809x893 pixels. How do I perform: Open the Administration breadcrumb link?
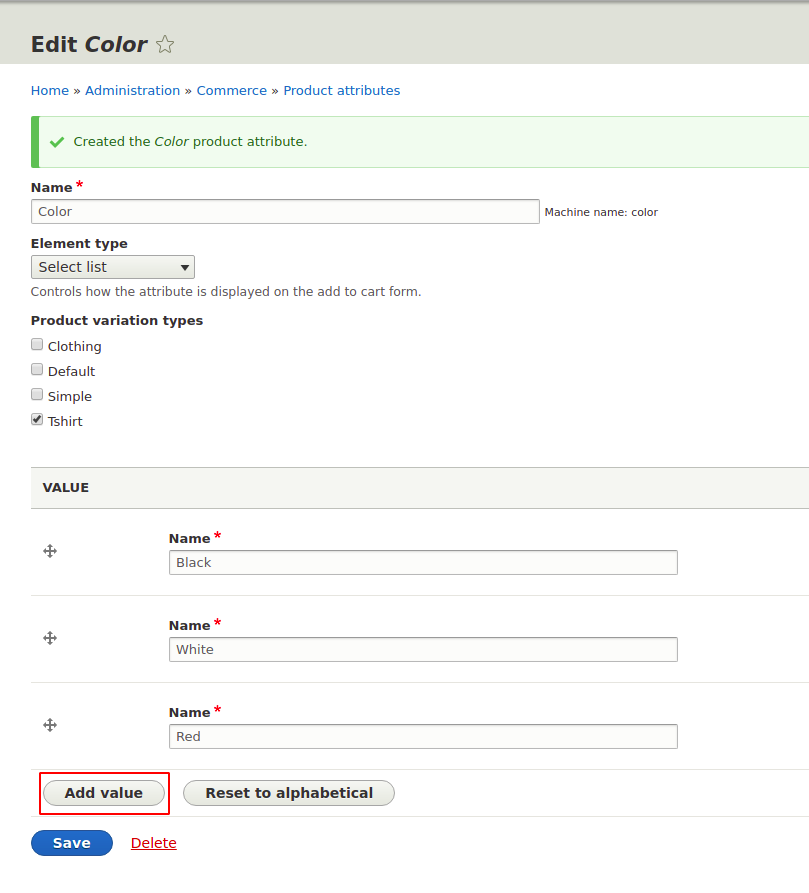click(x=132, y=91)
